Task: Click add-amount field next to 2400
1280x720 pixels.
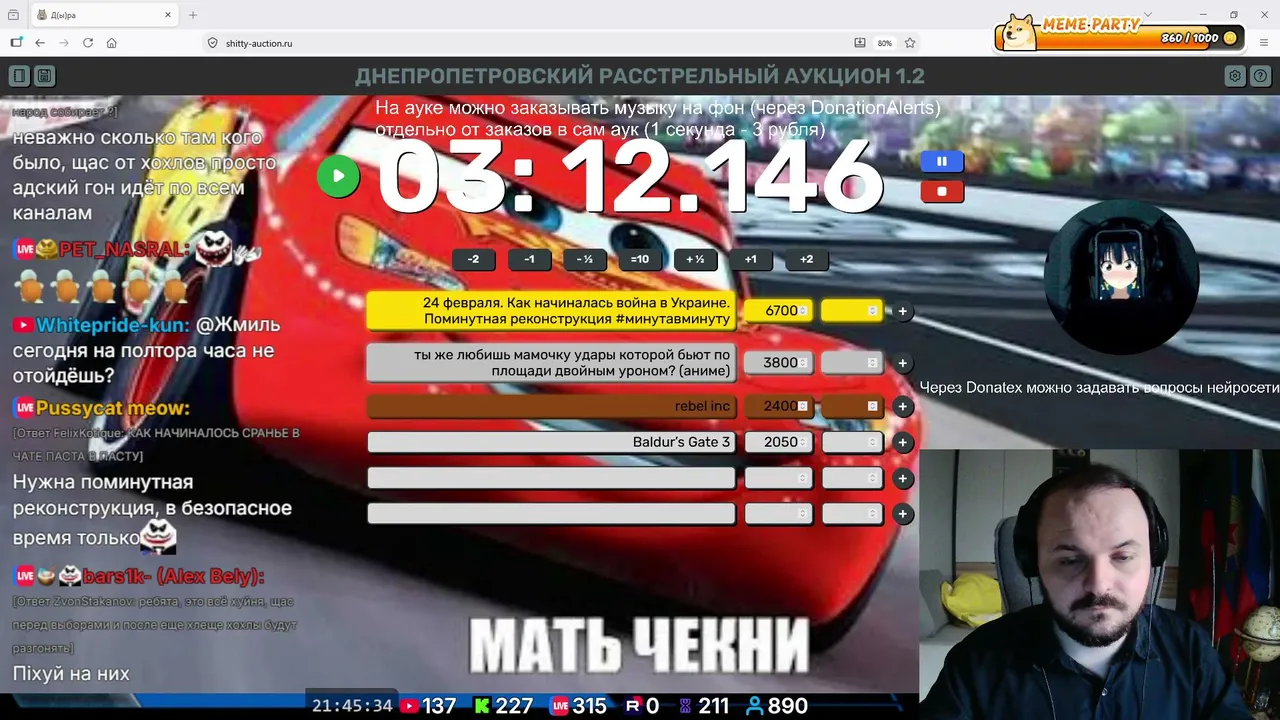Action: (x=852, y=406)
